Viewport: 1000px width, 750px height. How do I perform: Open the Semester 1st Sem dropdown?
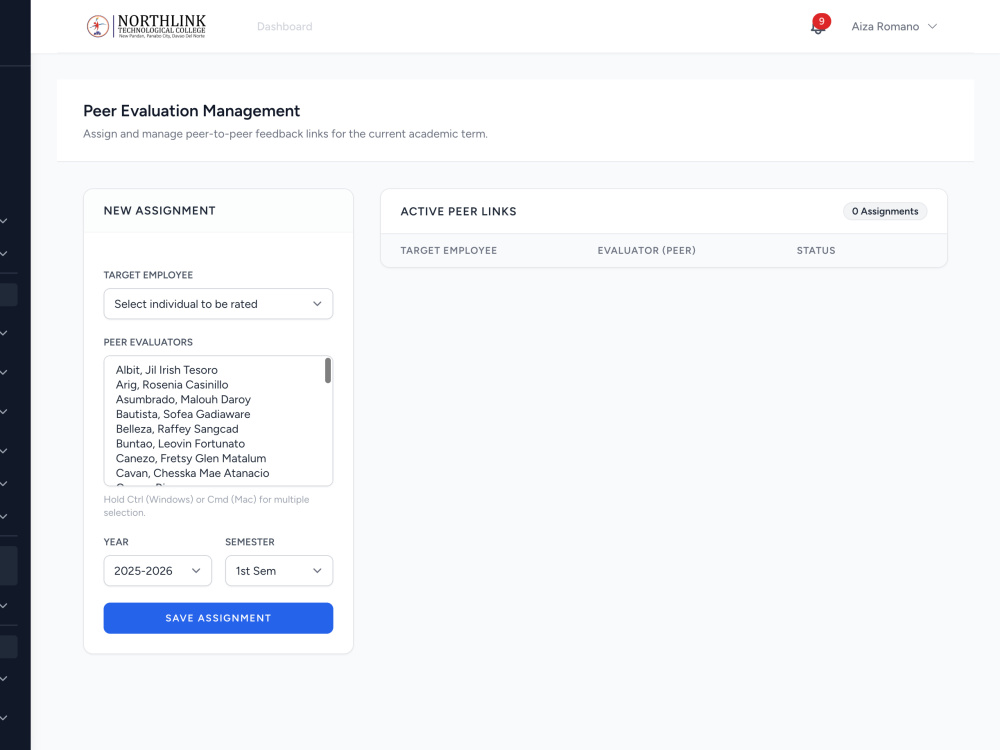point(279,571)
